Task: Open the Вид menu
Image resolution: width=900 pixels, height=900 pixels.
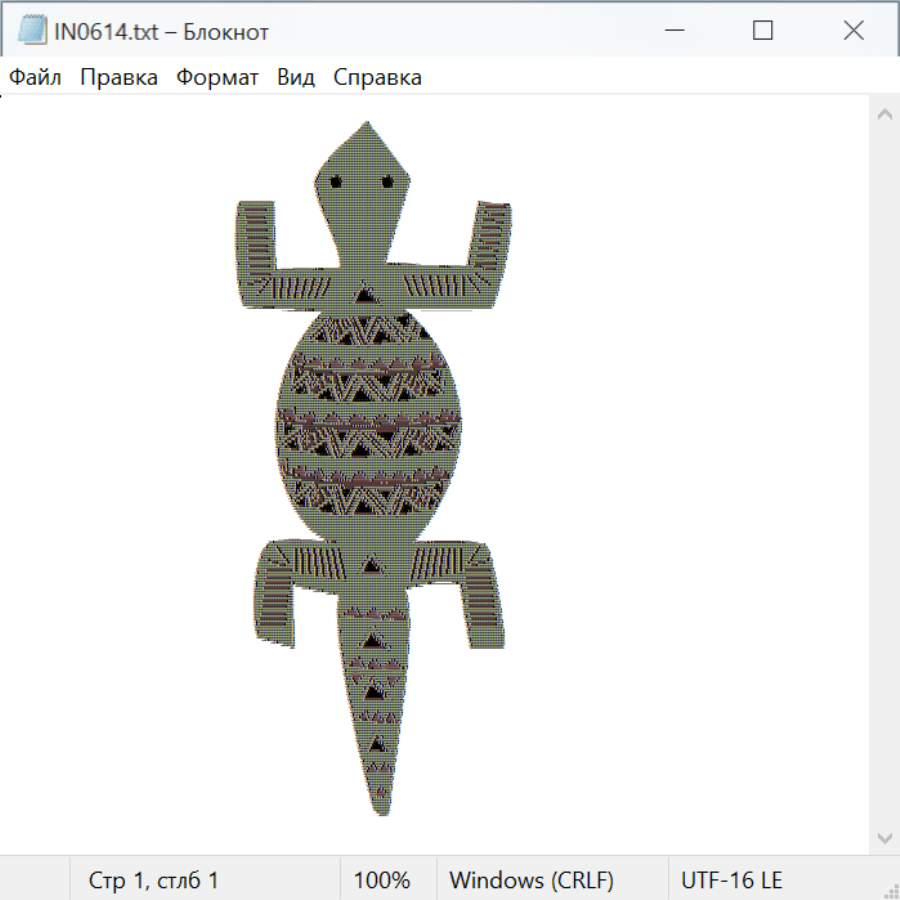Action: 296,78
